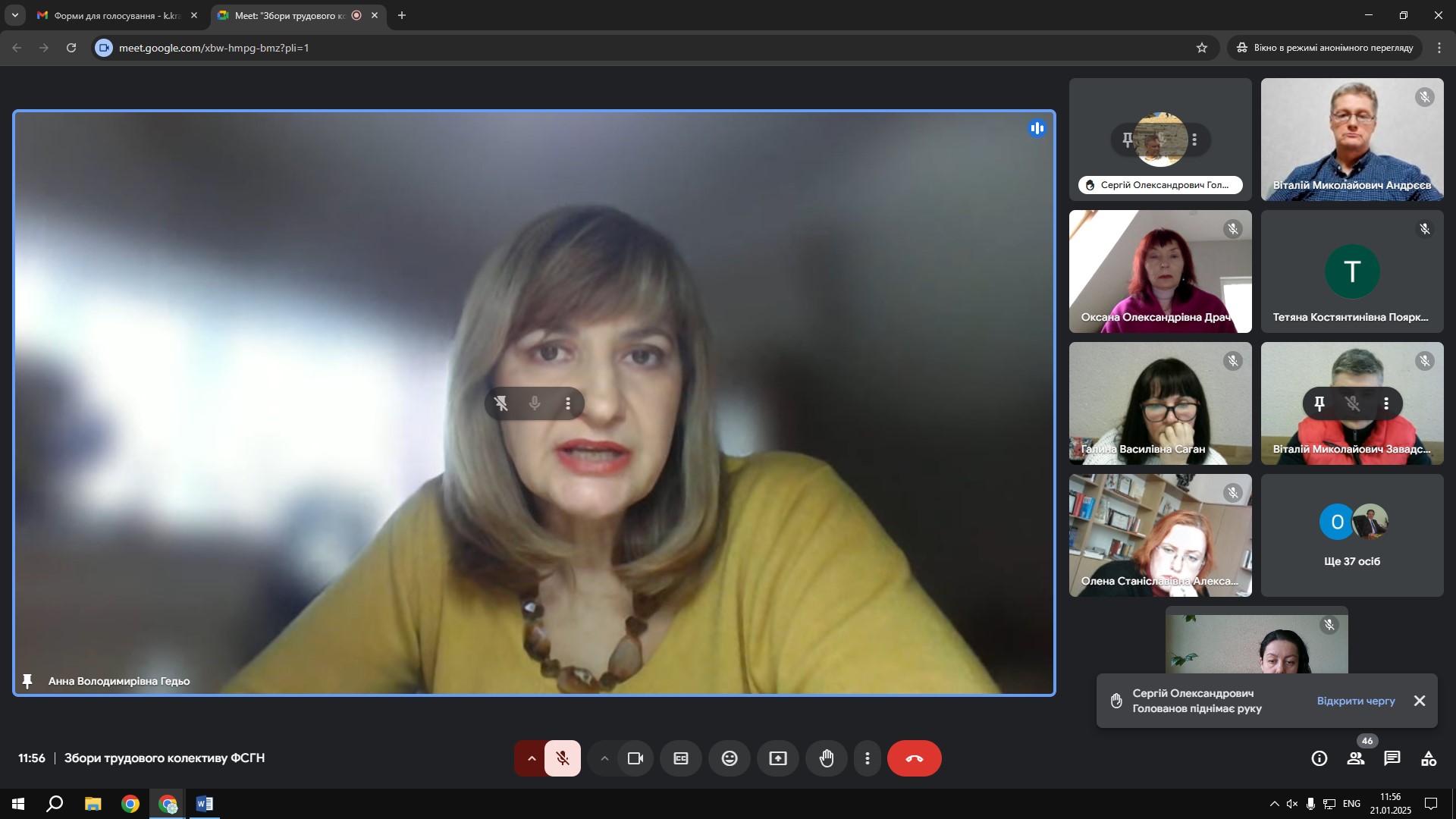Open the chat panel
Viewport: 1456px width, 819px height.
click(1392, 758)
